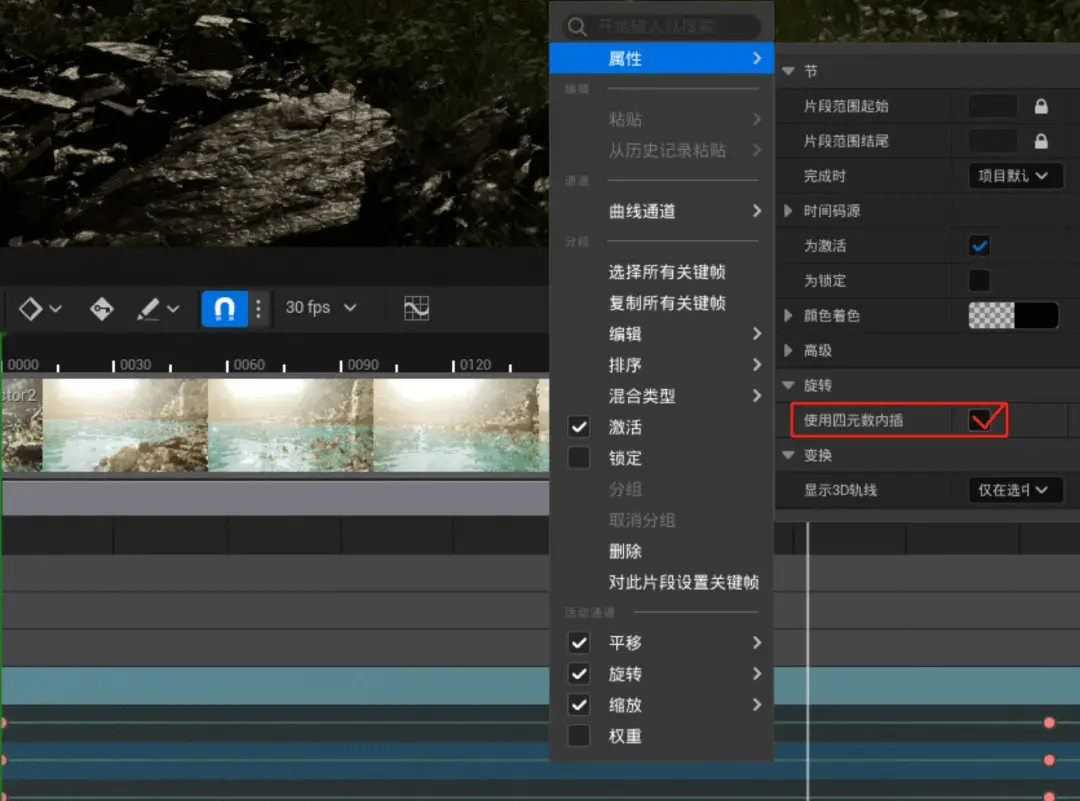Open the 颜色着色 color swatch
The height and width of the screenshot is (801, 1080).
point(1013,316)
